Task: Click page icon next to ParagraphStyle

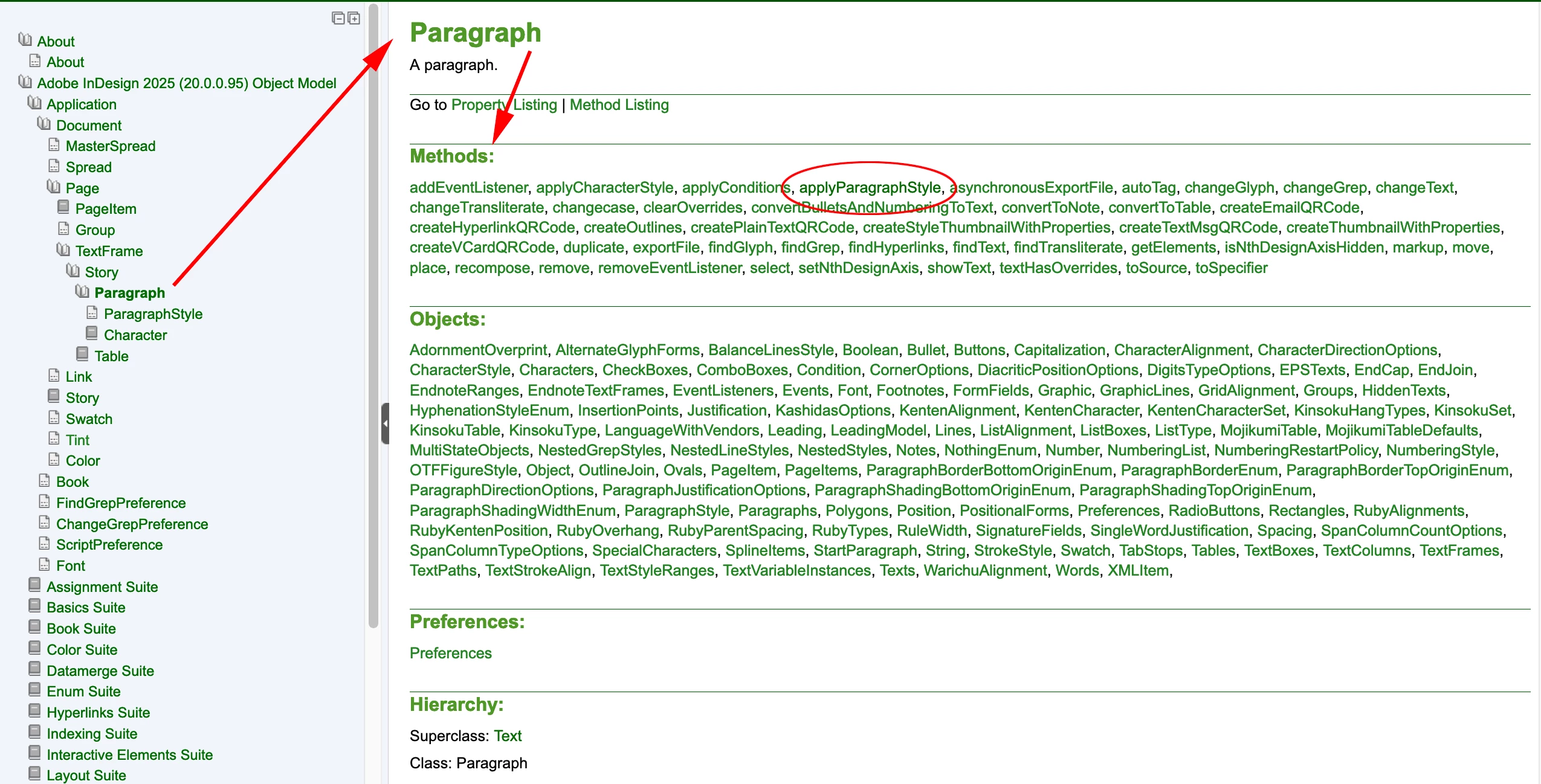Action: 92,312
